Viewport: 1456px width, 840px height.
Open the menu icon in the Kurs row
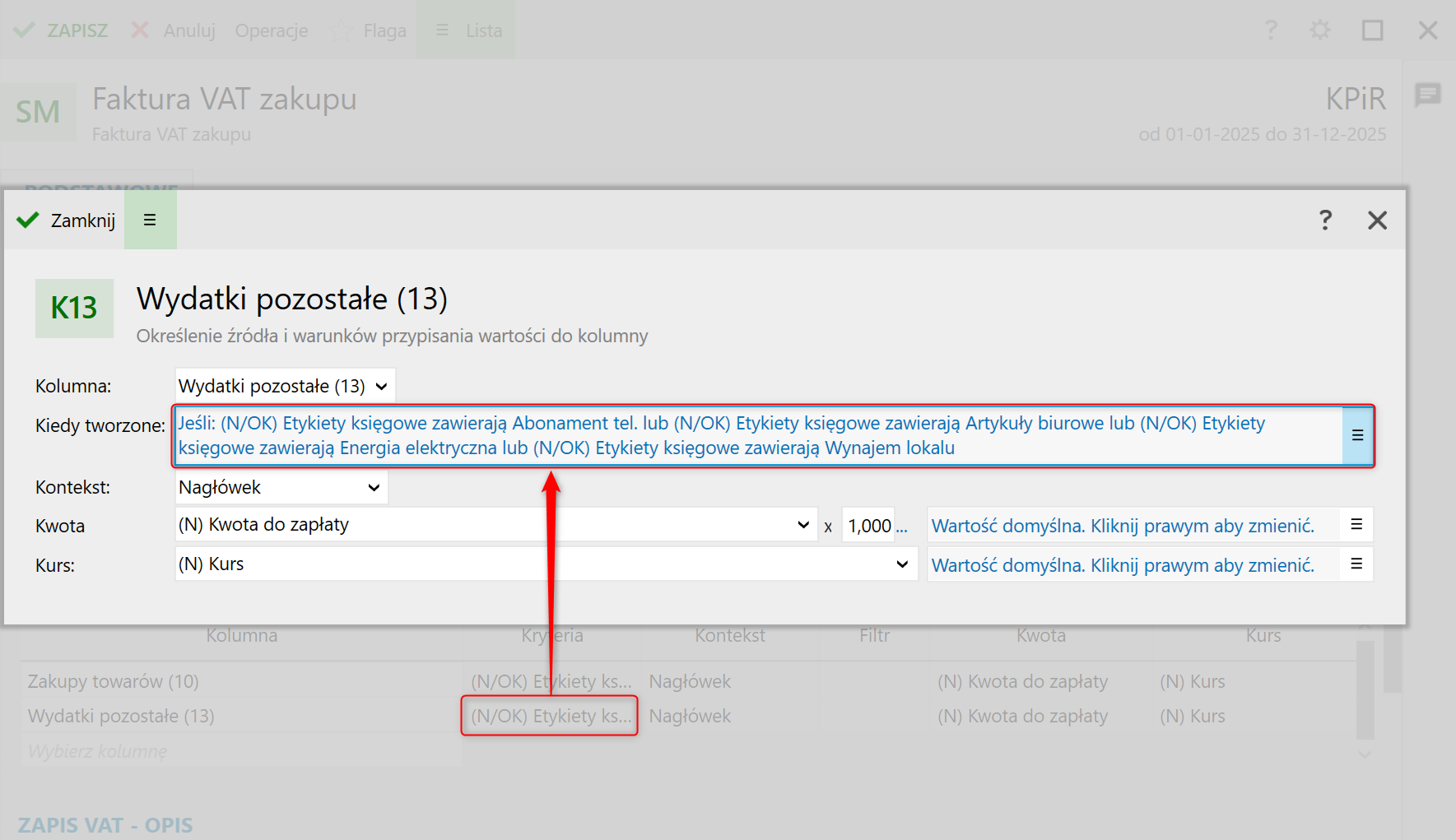click(1356, 564)
